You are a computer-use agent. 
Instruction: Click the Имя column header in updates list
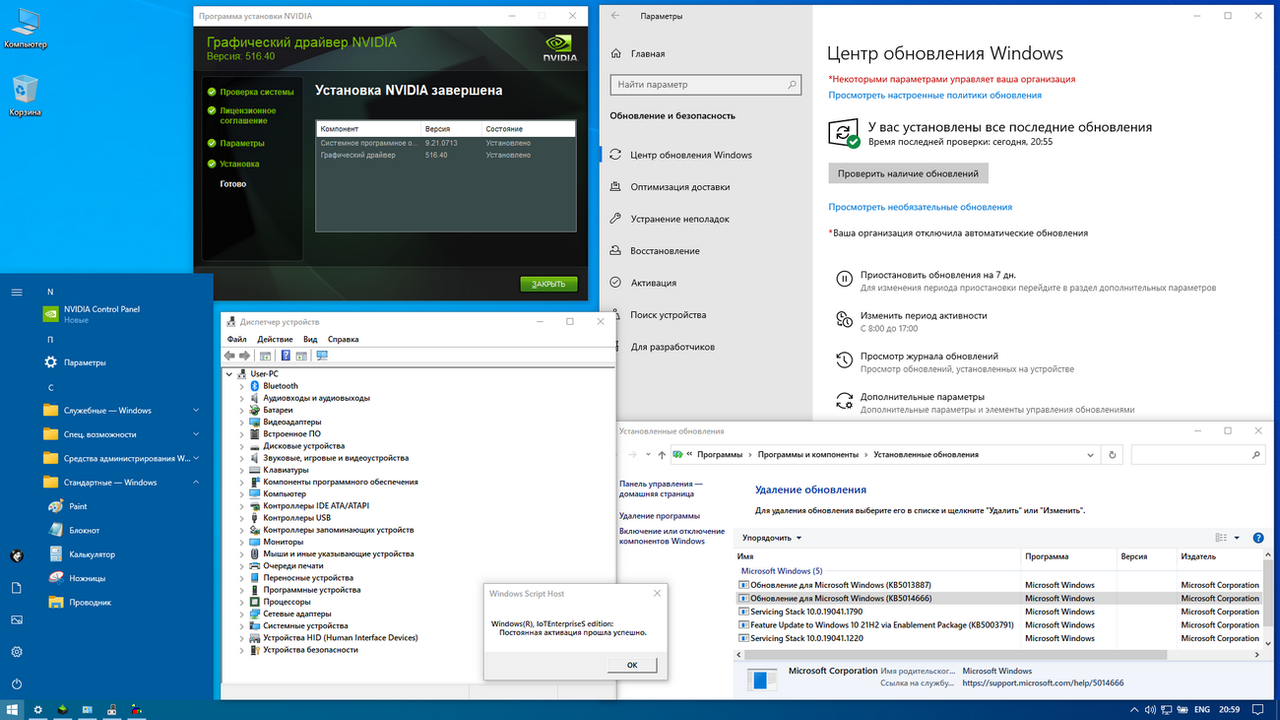click(x=877, y=557)
